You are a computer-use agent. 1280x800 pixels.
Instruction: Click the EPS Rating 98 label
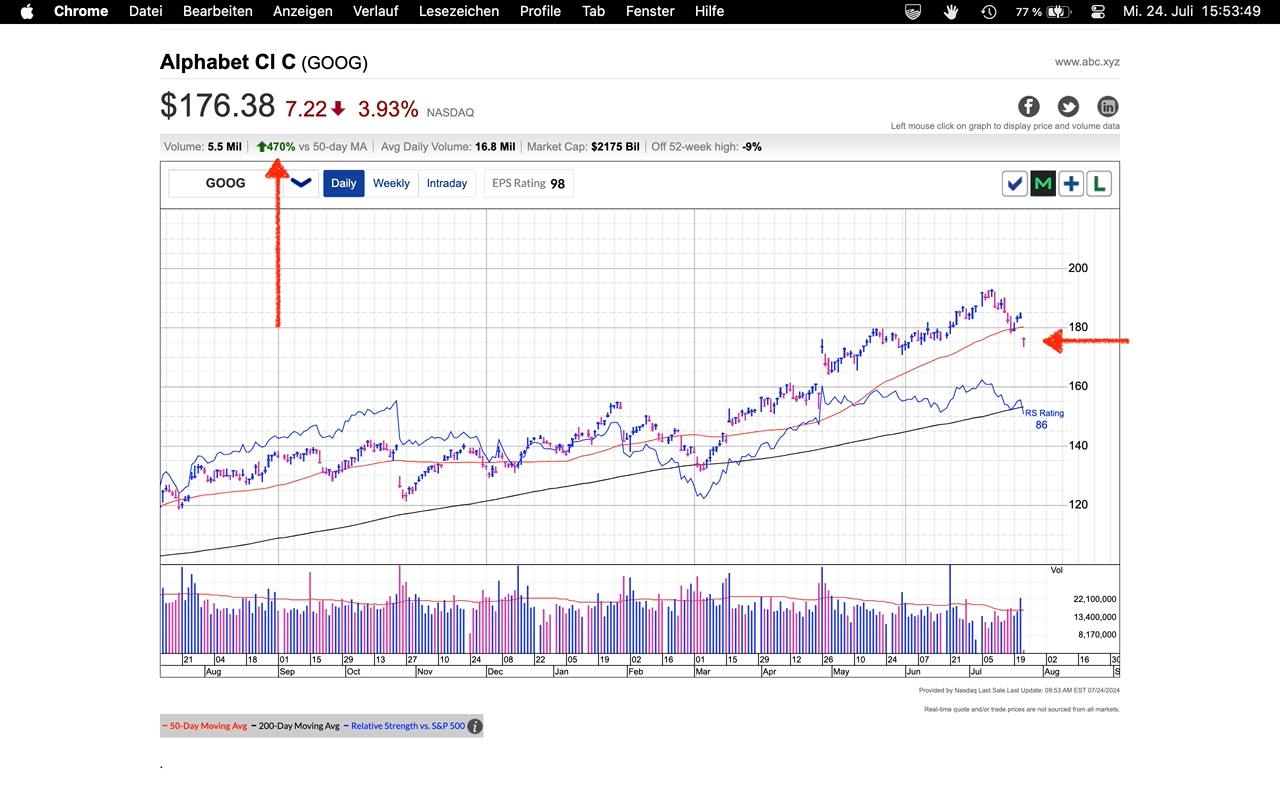coord(529,183)
